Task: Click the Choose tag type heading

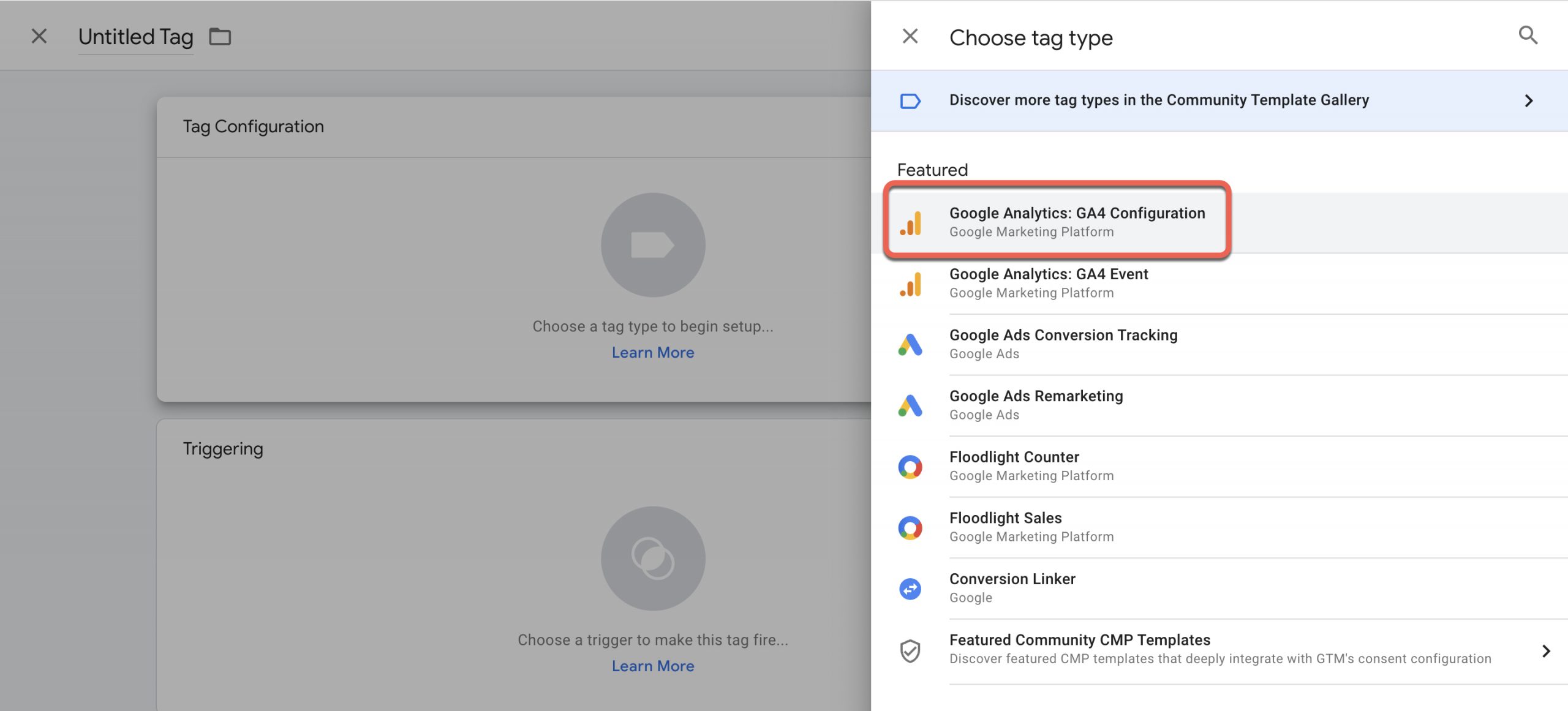Action: tap(1031, 38)
